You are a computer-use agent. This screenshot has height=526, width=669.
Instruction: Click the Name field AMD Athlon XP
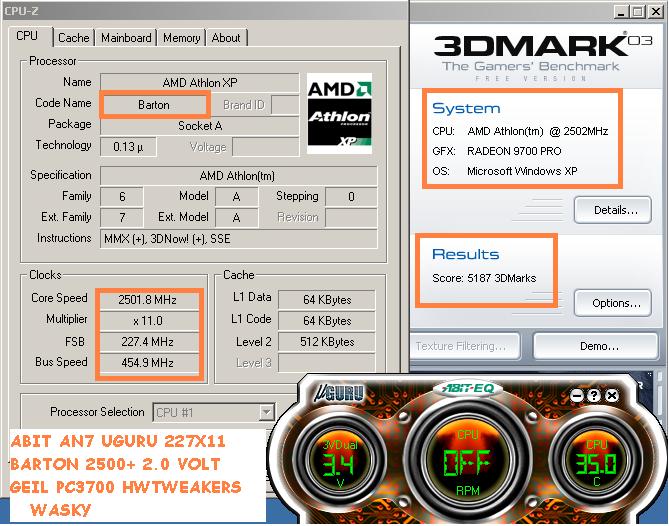tap(200, 83)
